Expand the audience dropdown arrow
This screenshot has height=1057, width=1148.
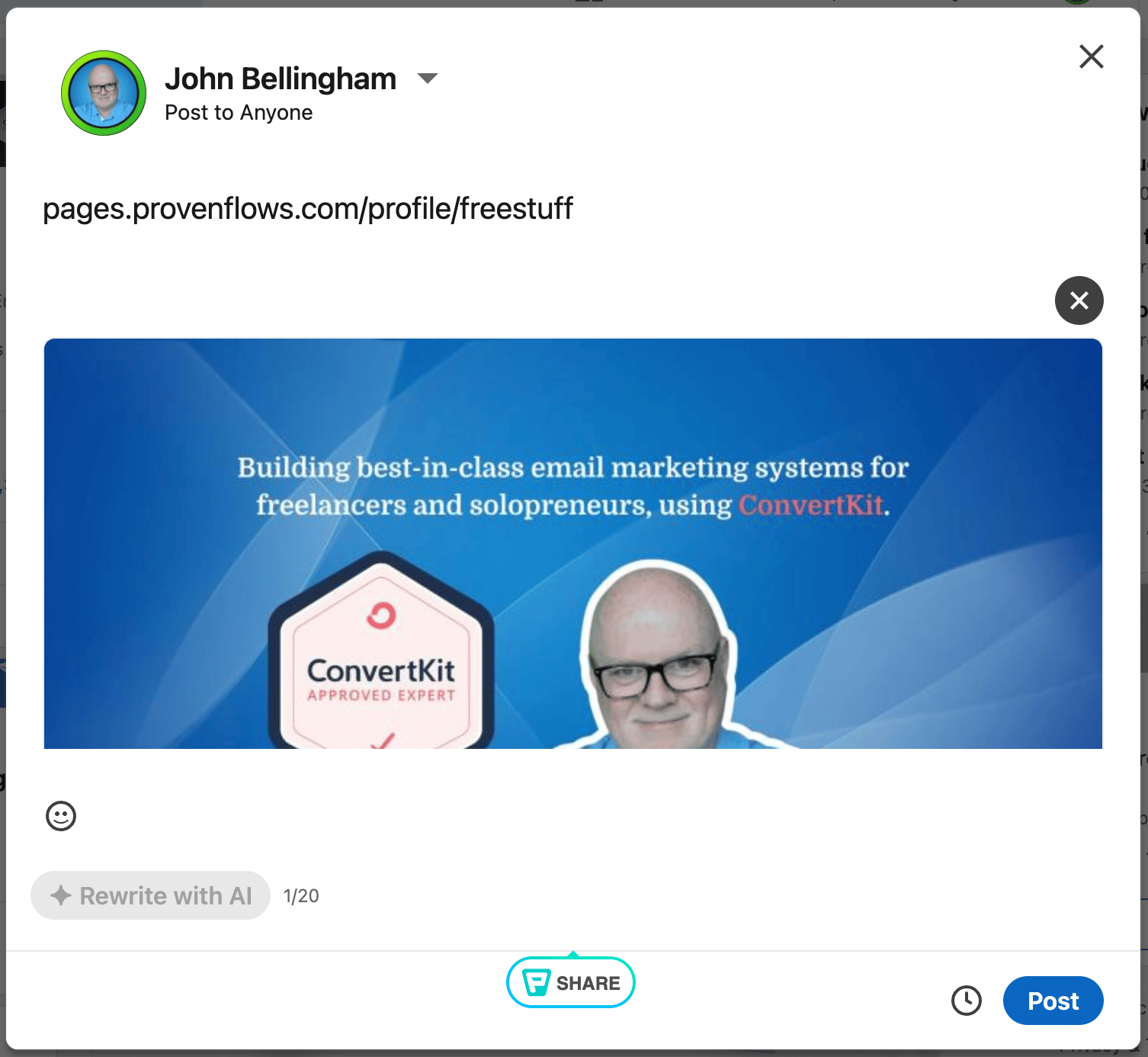428,78
